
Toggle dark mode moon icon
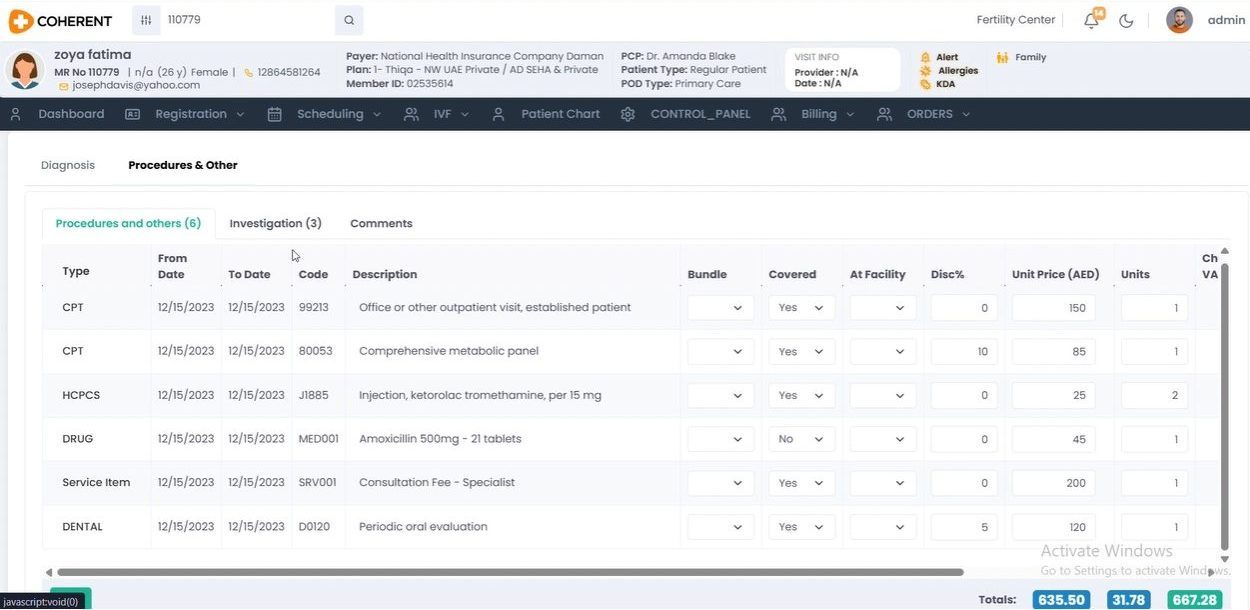(1126, 21)
